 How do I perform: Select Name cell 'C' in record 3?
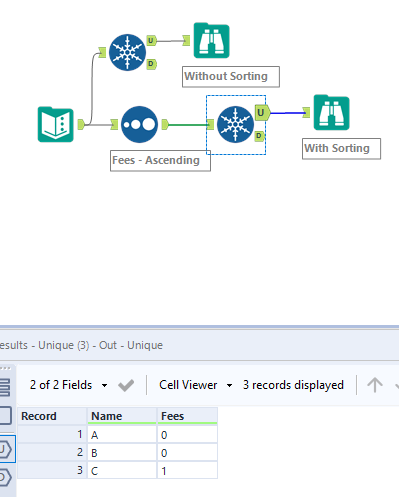click(x=122, y=471)
